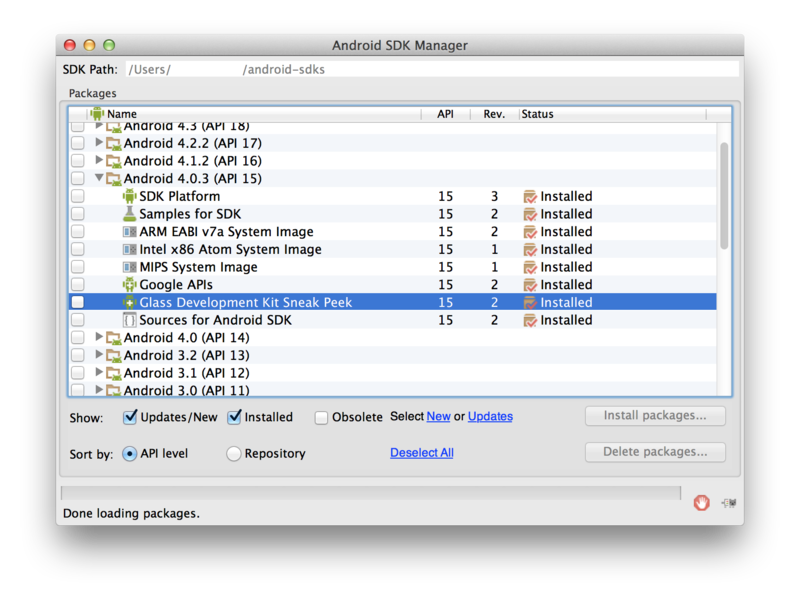
Task: Select the MIPS System Image row text
Action: (198, 267)
